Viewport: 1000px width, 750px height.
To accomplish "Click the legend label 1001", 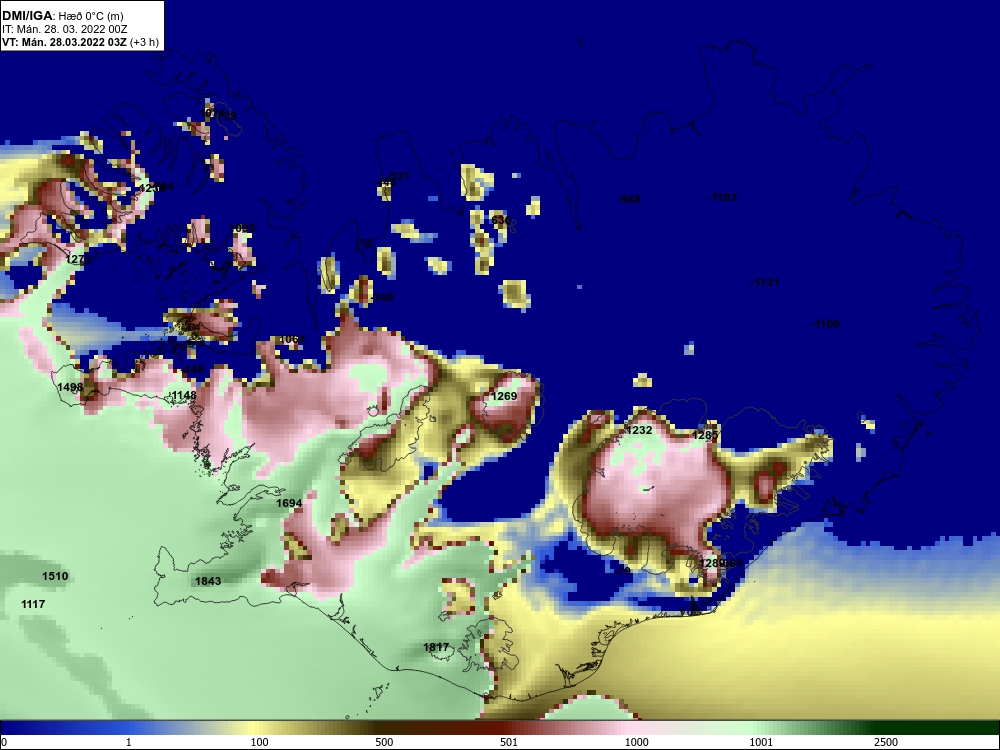I will [x=761, y=742].
